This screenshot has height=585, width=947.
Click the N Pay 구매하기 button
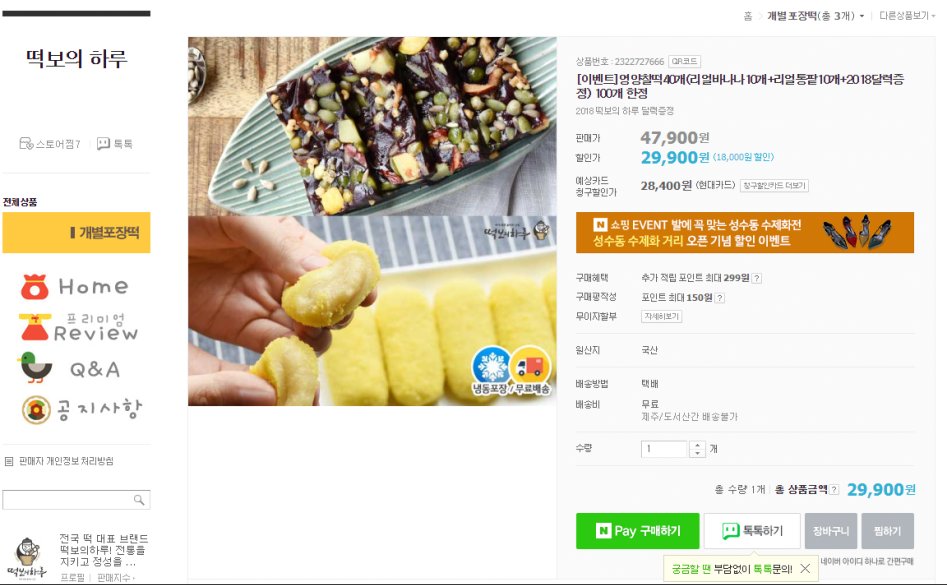(x=638, y=531)
